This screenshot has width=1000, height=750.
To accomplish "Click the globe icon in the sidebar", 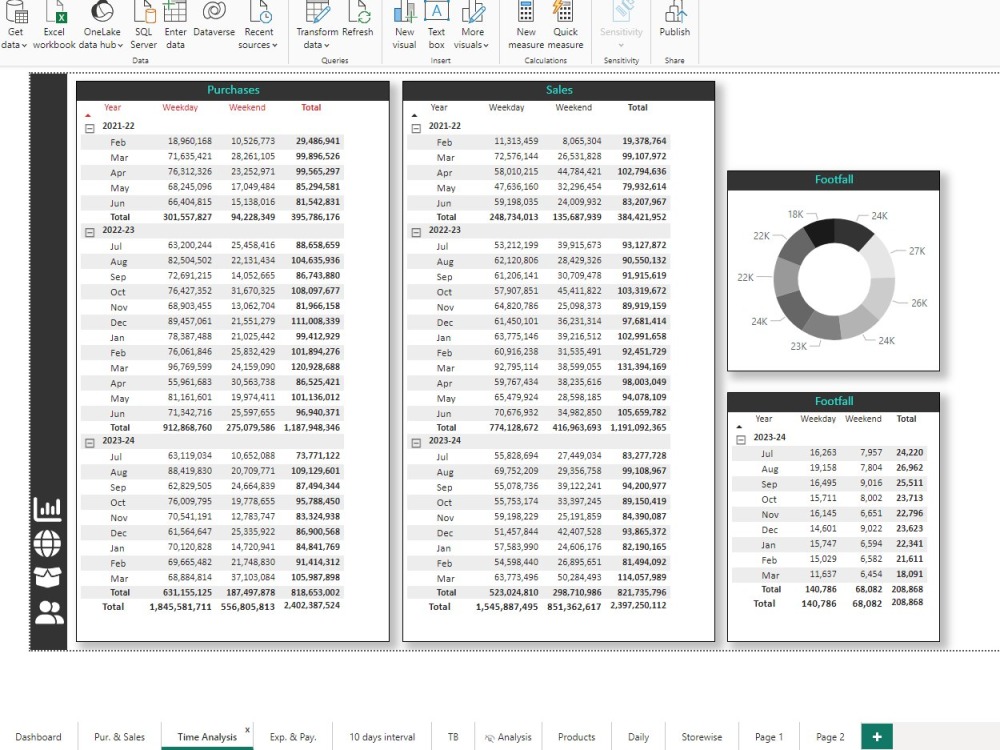I will [x=47, y=545].
